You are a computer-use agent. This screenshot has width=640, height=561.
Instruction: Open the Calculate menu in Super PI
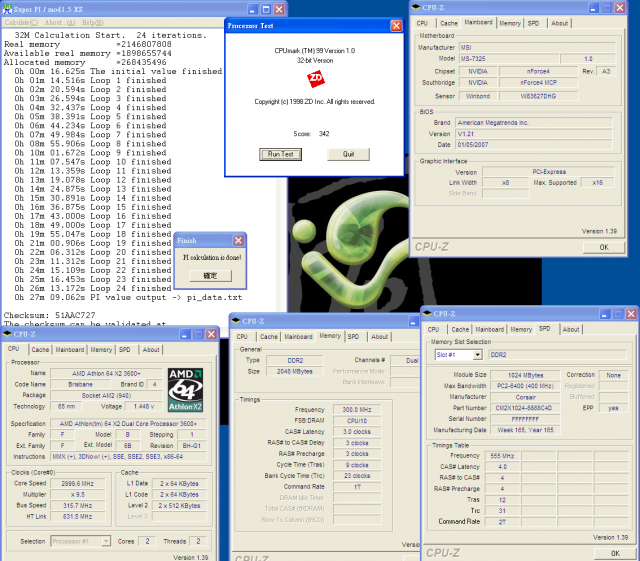tap(21, 22)
